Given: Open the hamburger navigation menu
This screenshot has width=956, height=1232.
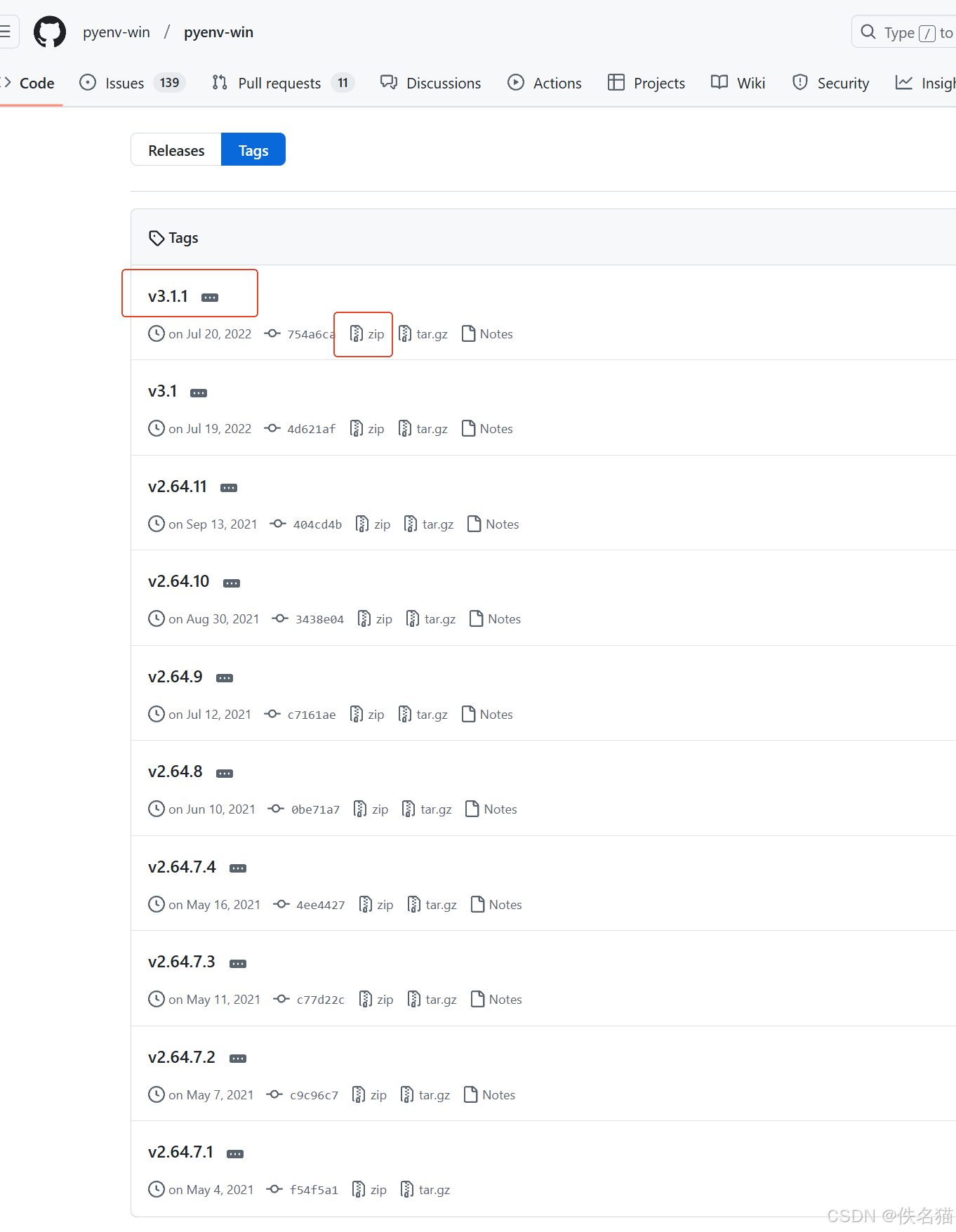Looking at the screenshot, I should [x=6, y=32].
